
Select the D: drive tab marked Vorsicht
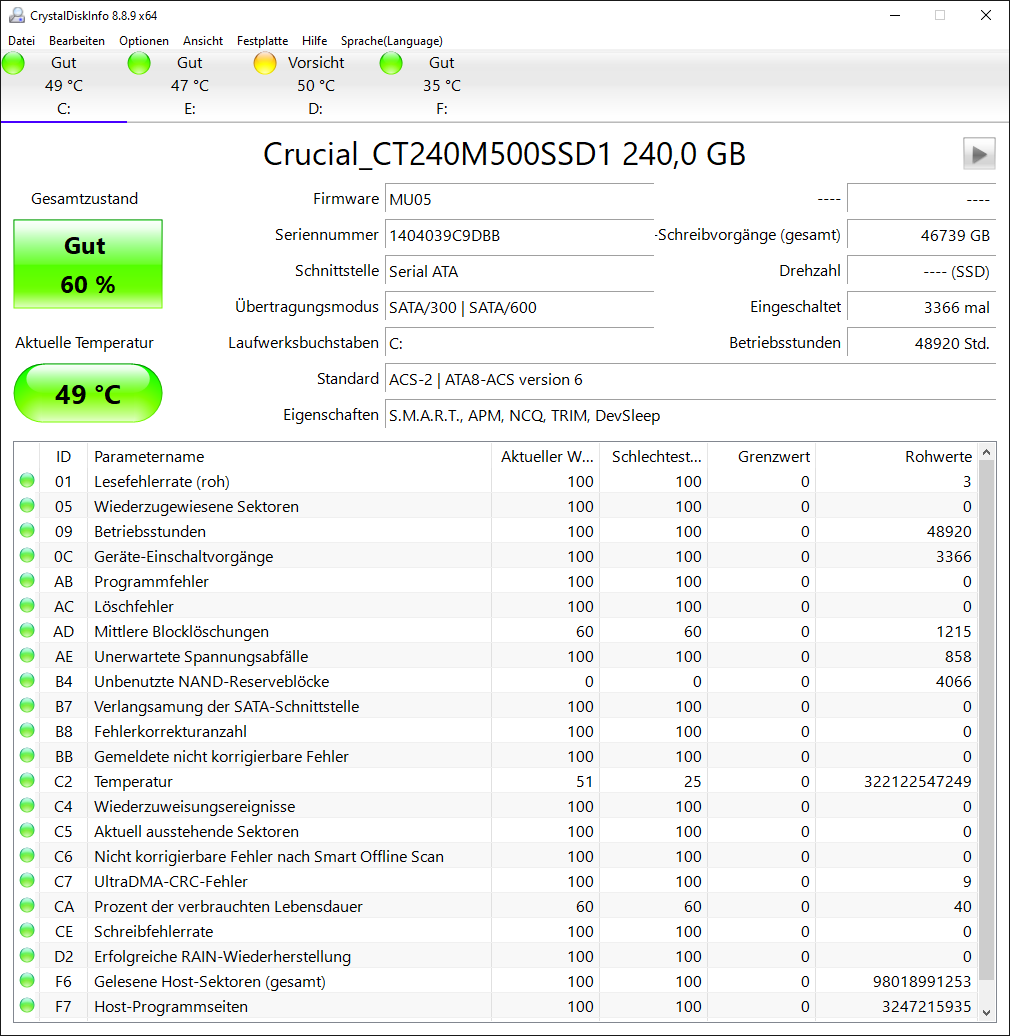click(316, 86)
